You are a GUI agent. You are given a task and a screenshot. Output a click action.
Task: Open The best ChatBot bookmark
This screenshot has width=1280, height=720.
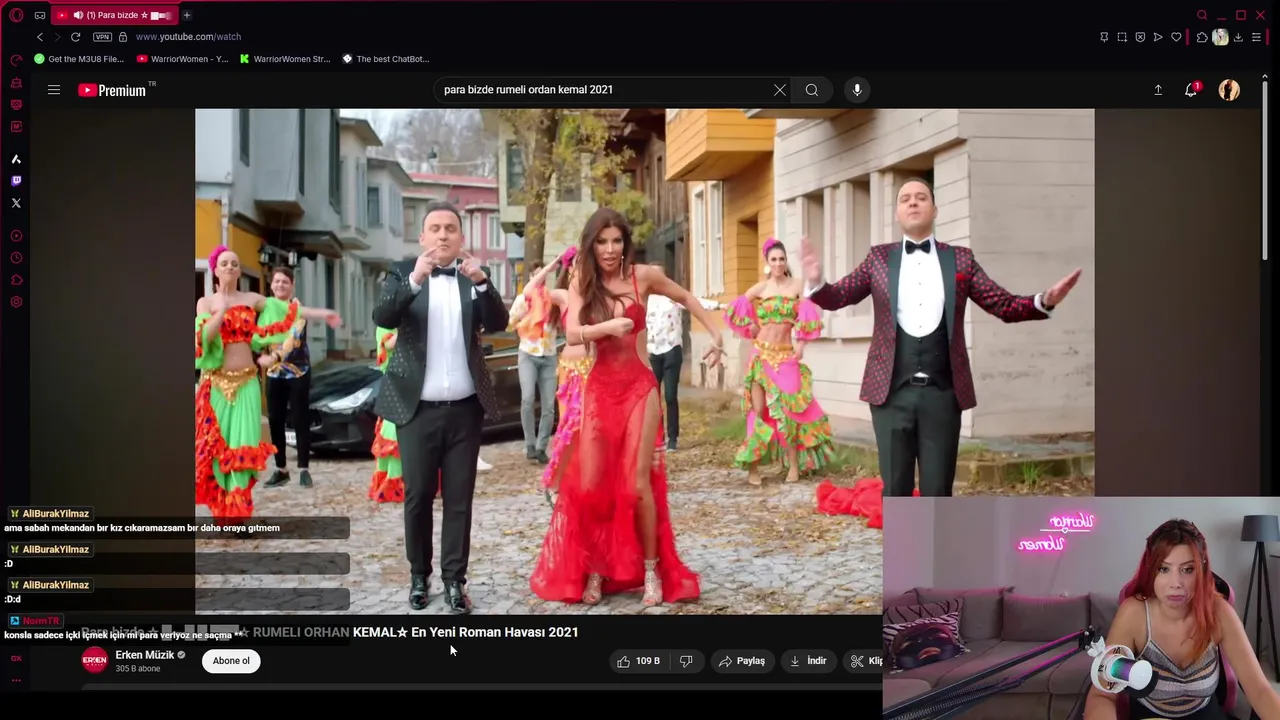tap(386, 59)
